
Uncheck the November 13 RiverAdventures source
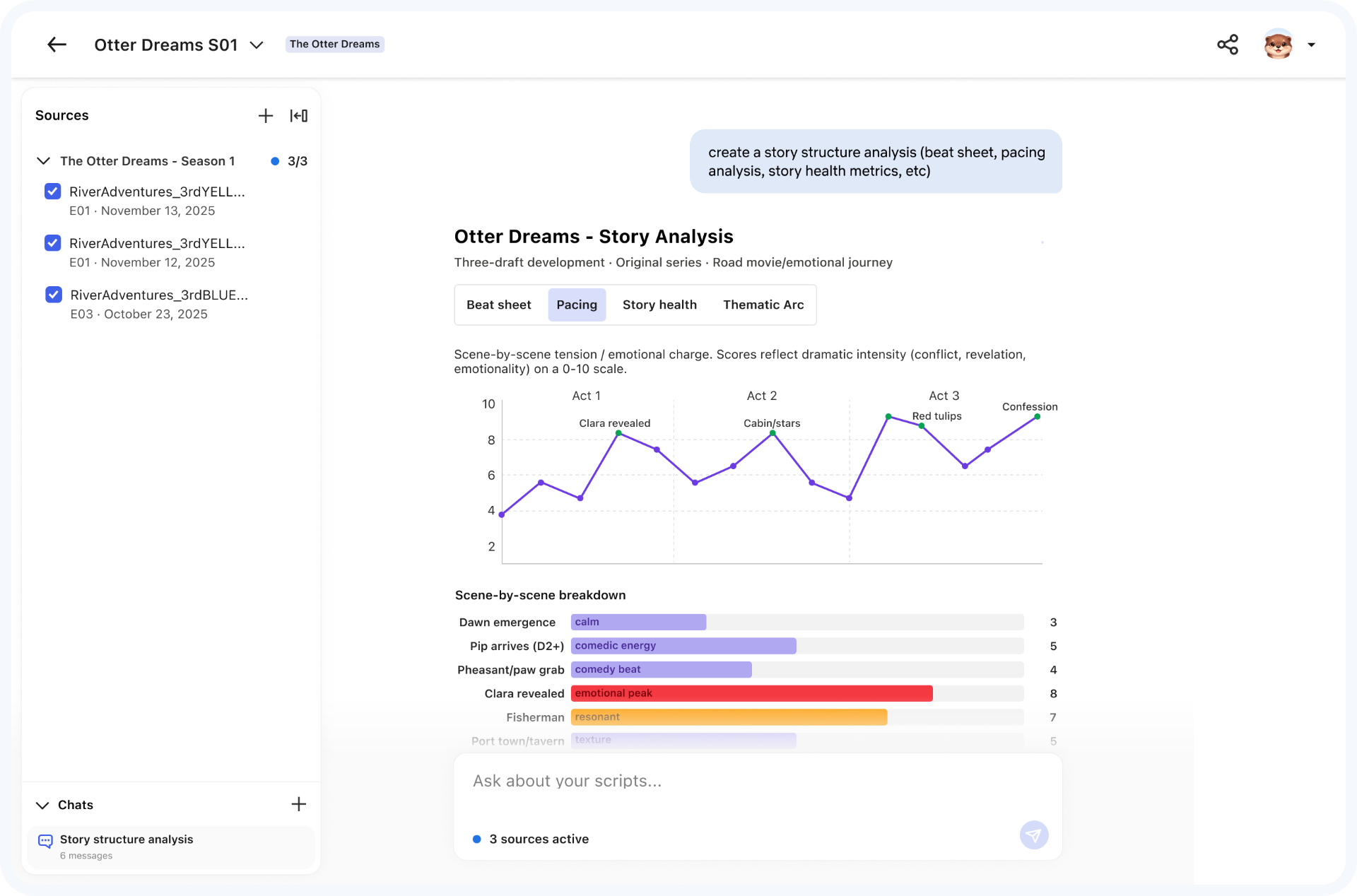[x=53, y=191]
